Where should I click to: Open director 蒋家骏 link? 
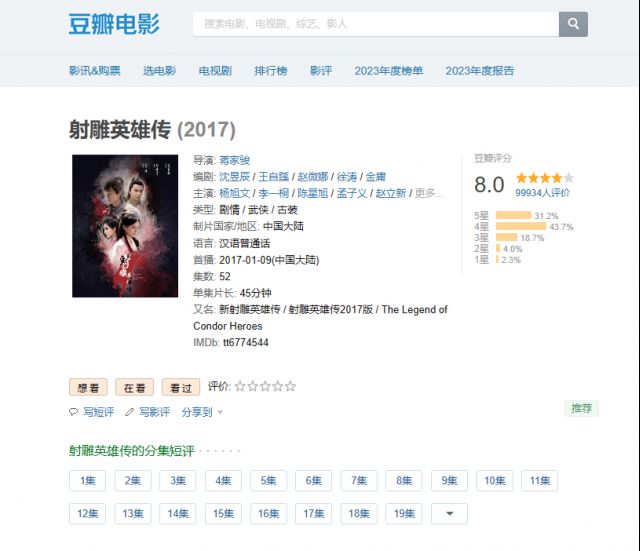point(235,160)
